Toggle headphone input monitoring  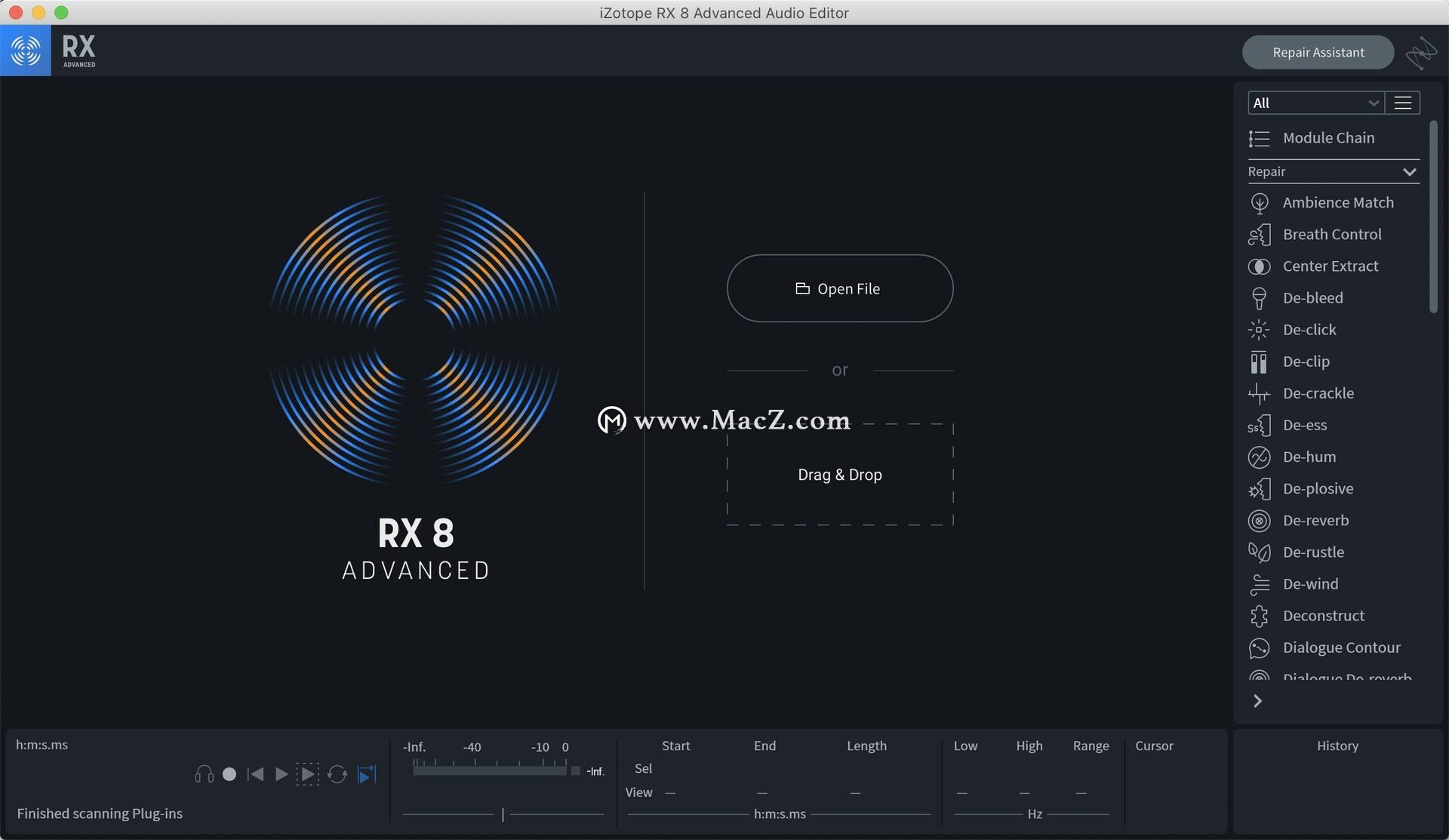click(204, 774)
